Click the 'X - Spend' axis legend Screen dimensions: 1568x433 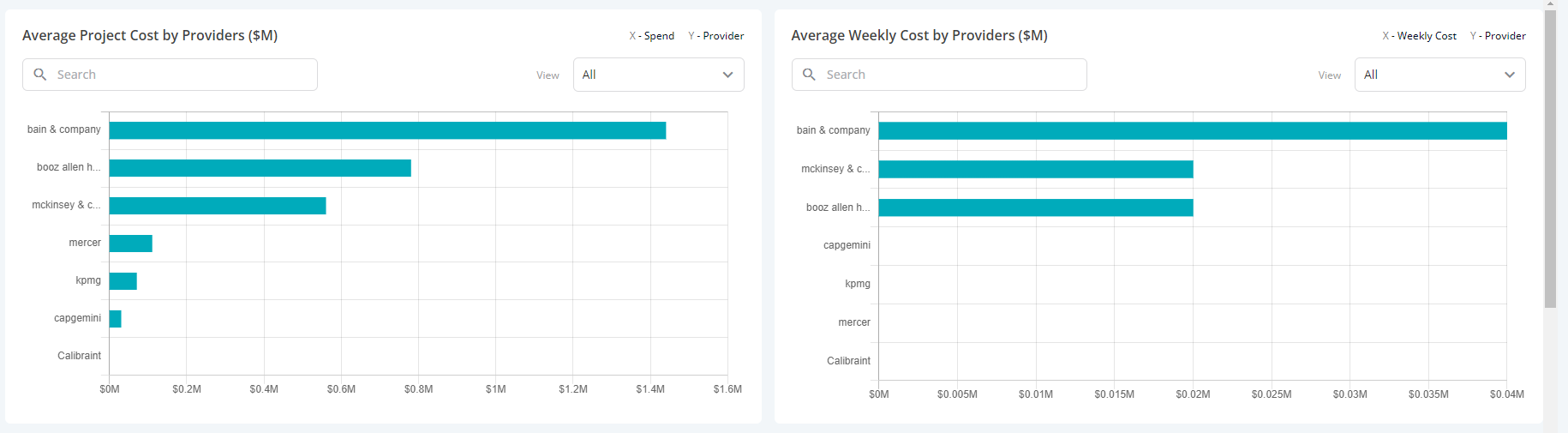652,36
